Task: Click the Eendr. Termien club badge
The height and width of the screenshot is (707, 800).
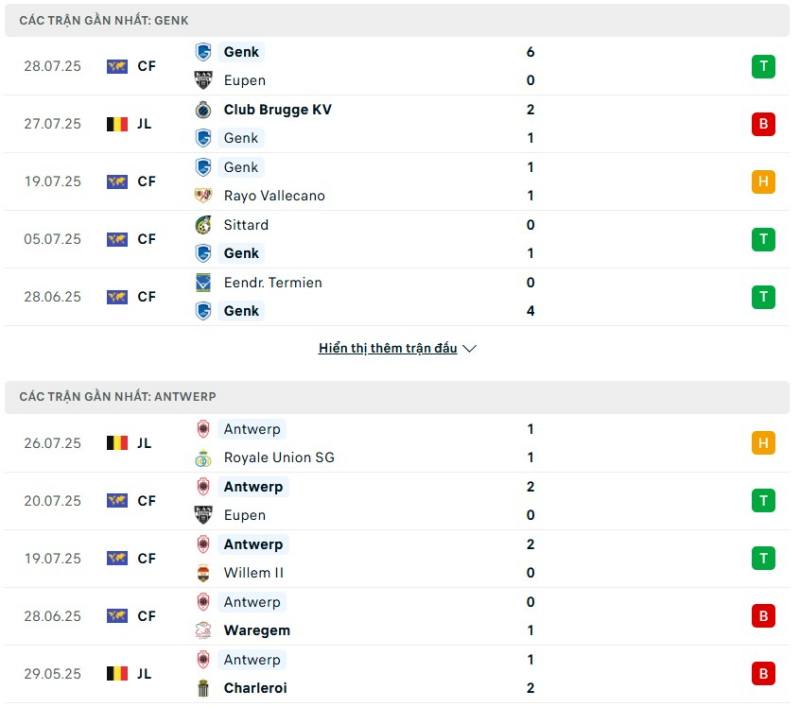Action: 203,283
